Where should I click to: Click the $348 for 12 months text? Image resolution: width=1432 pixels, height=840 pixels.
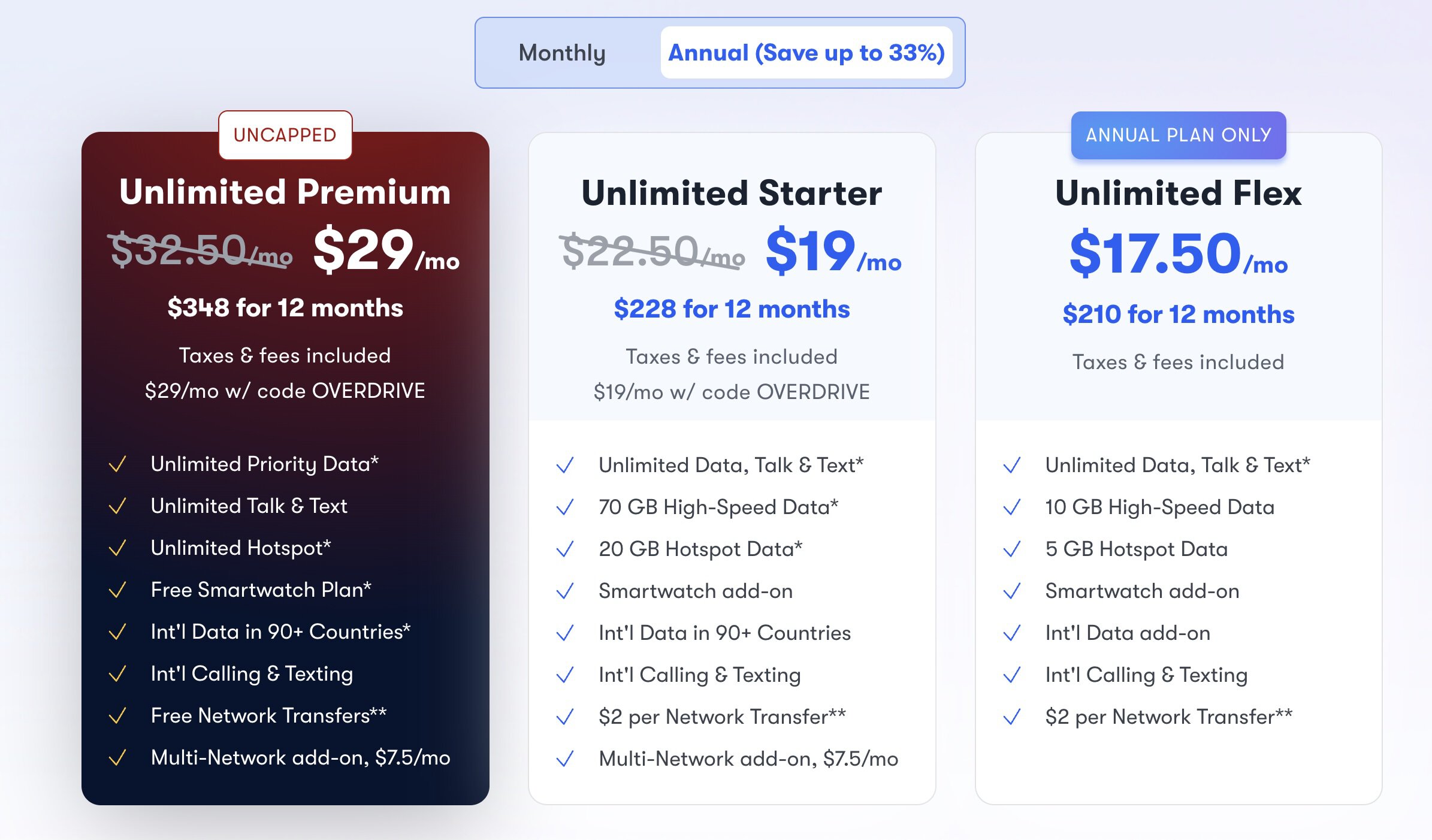pyautogui.click(x=285, y=308)
